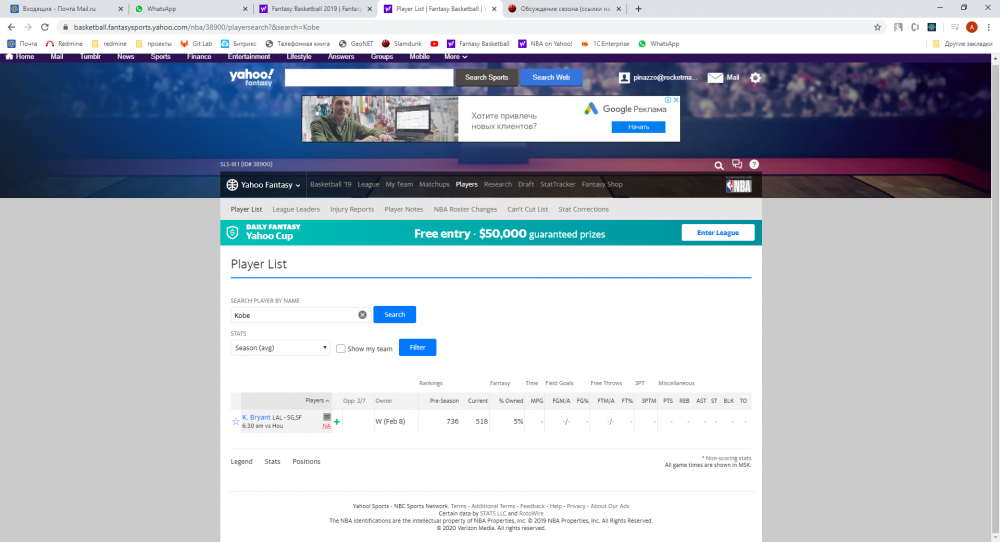Open the help question mark icon
This screenshot has height=542, width=1000.
click(x=754, y=165)
